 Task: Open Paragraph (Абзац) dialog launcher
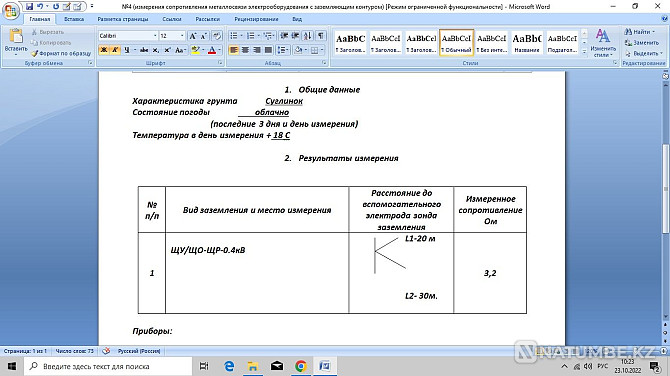pos(324,63)
